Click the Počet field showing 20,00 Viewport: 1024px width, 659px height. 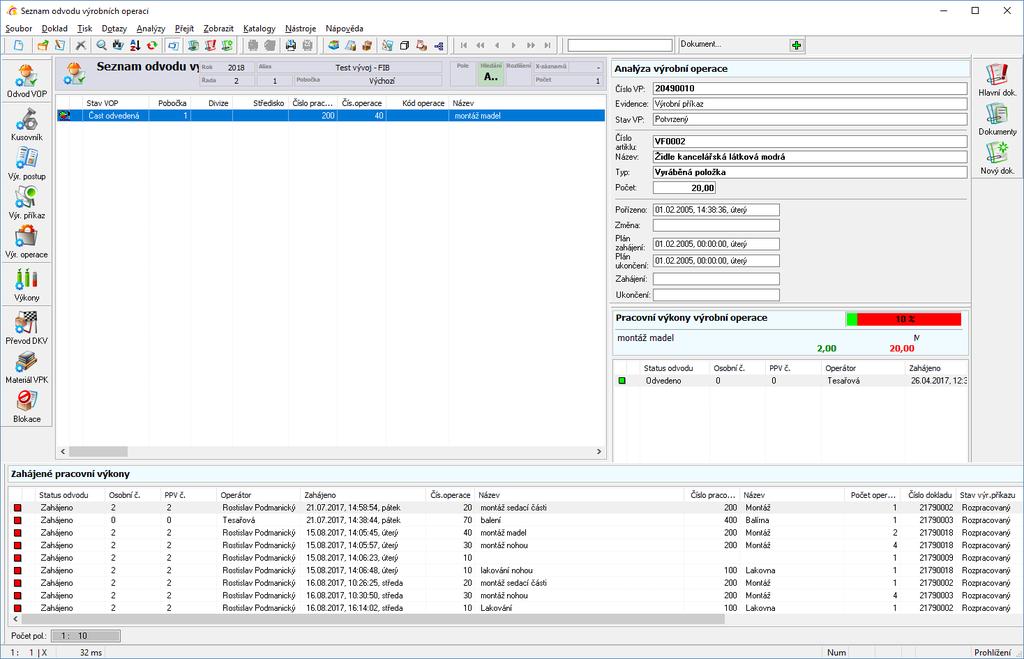tap(684, 187)
